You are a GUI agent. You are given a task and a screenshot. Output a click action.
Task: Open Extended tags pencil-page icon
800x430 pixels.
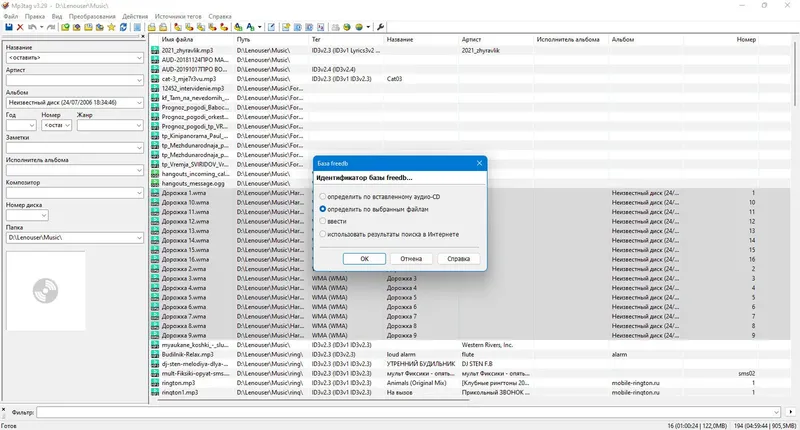271,27
